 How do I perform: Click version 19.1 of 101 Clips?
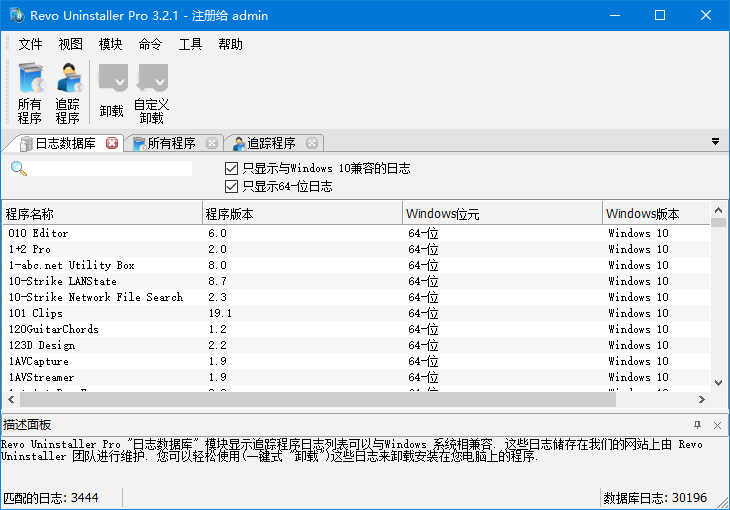220,313
